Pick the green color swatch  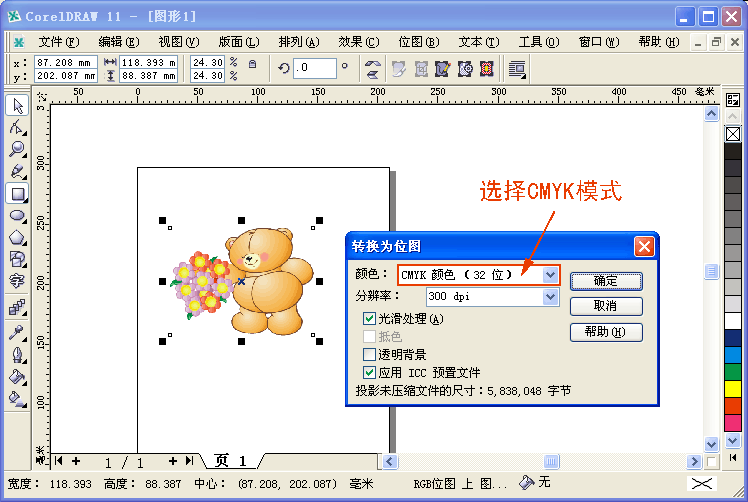click(733, 372)
